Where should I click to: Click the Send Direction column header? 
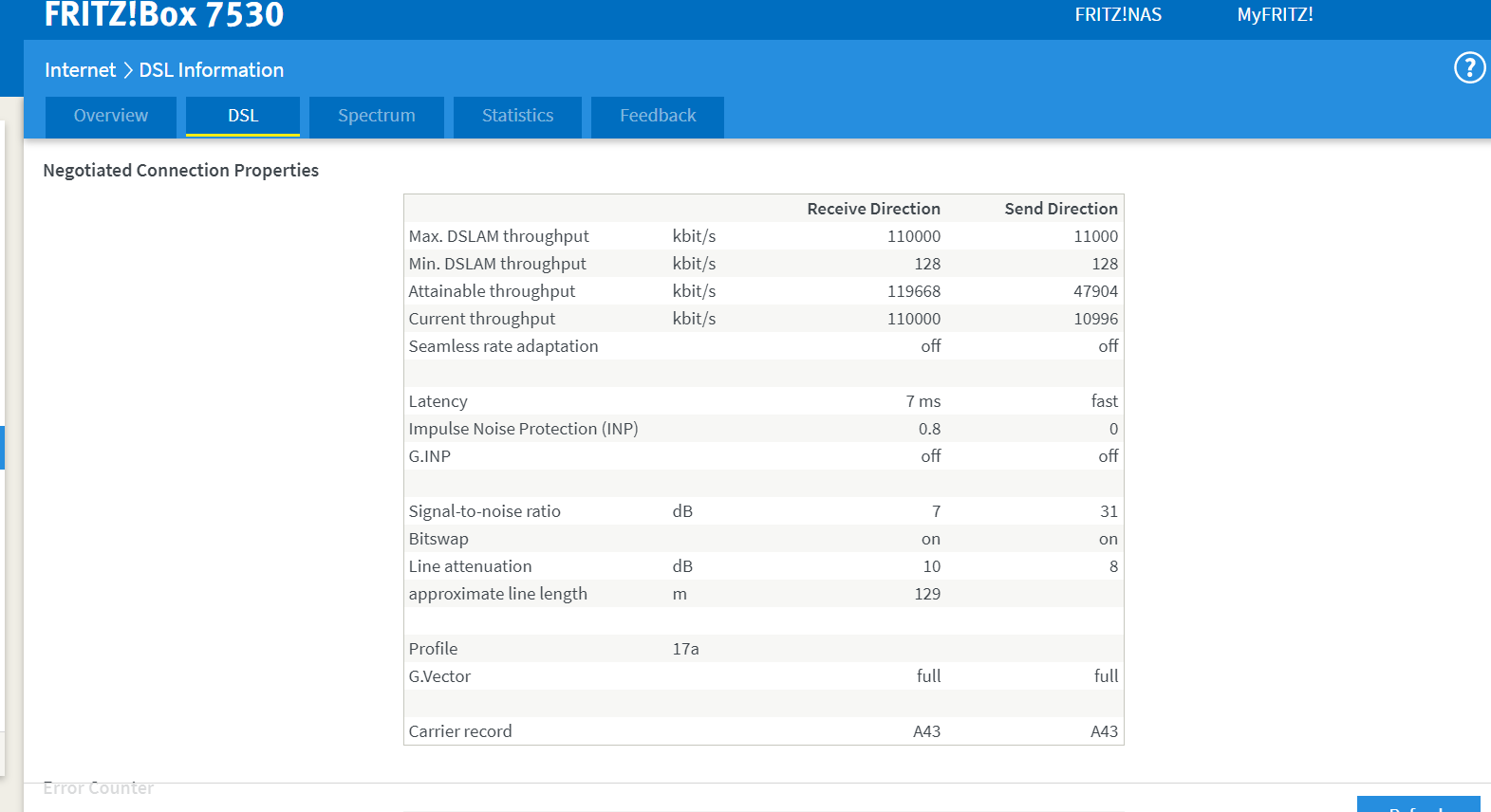[x=1061, y=209]
